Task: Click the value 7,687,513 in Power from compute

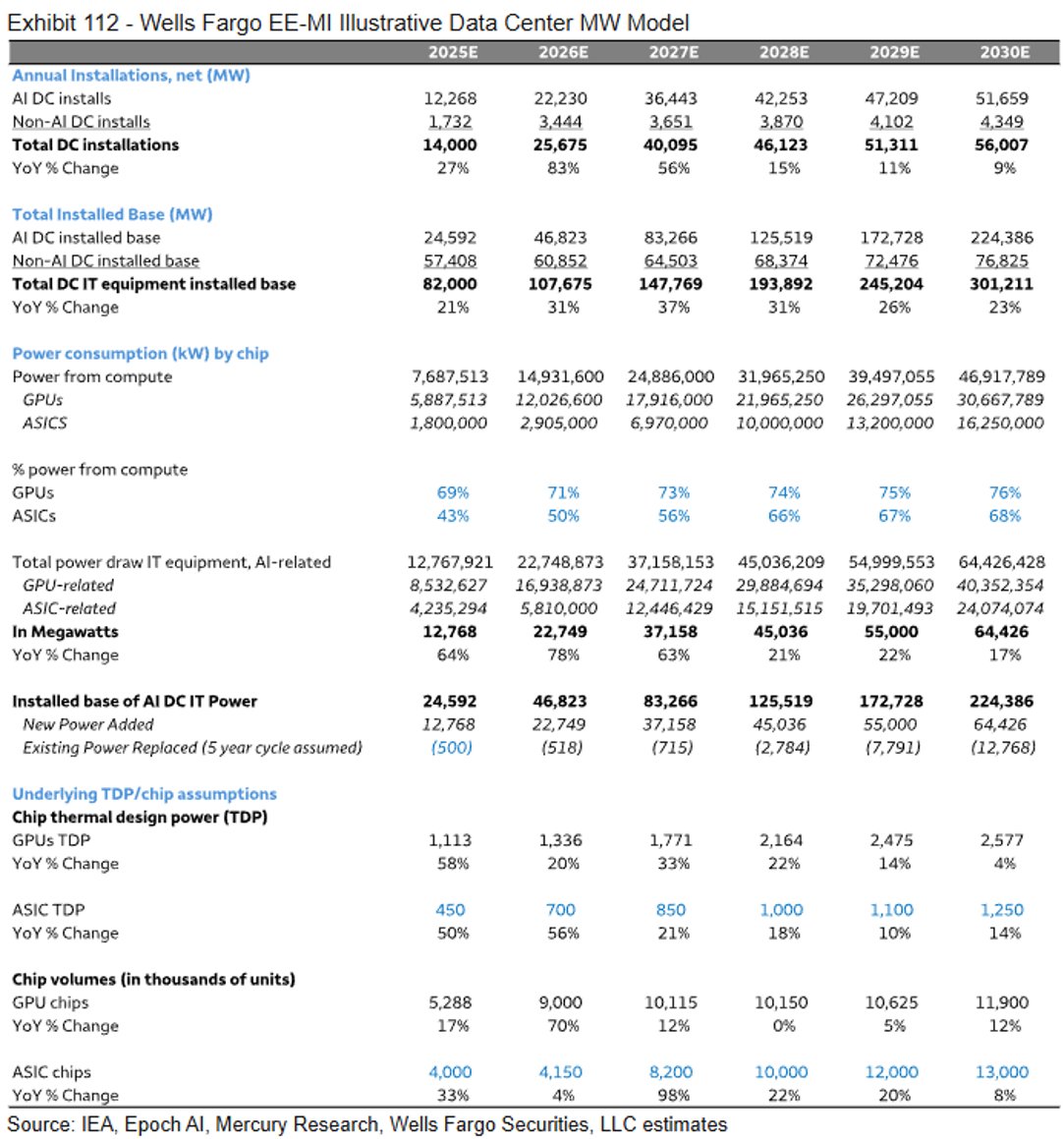Action: (450, 377)
